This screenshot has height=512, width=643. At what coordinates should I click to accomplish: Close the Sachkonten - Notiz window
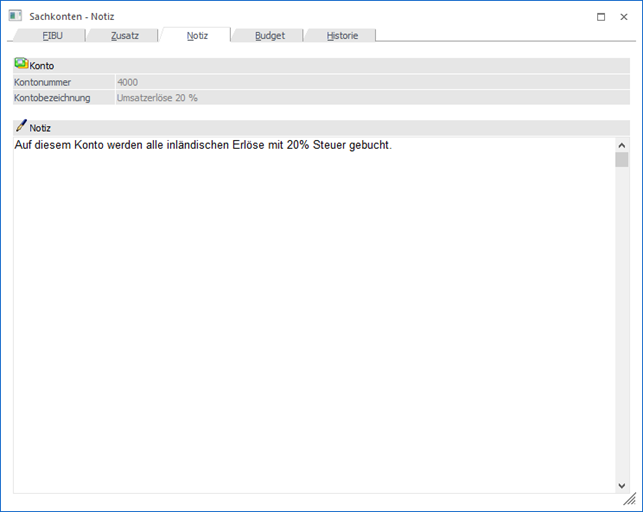coord(627,17)
